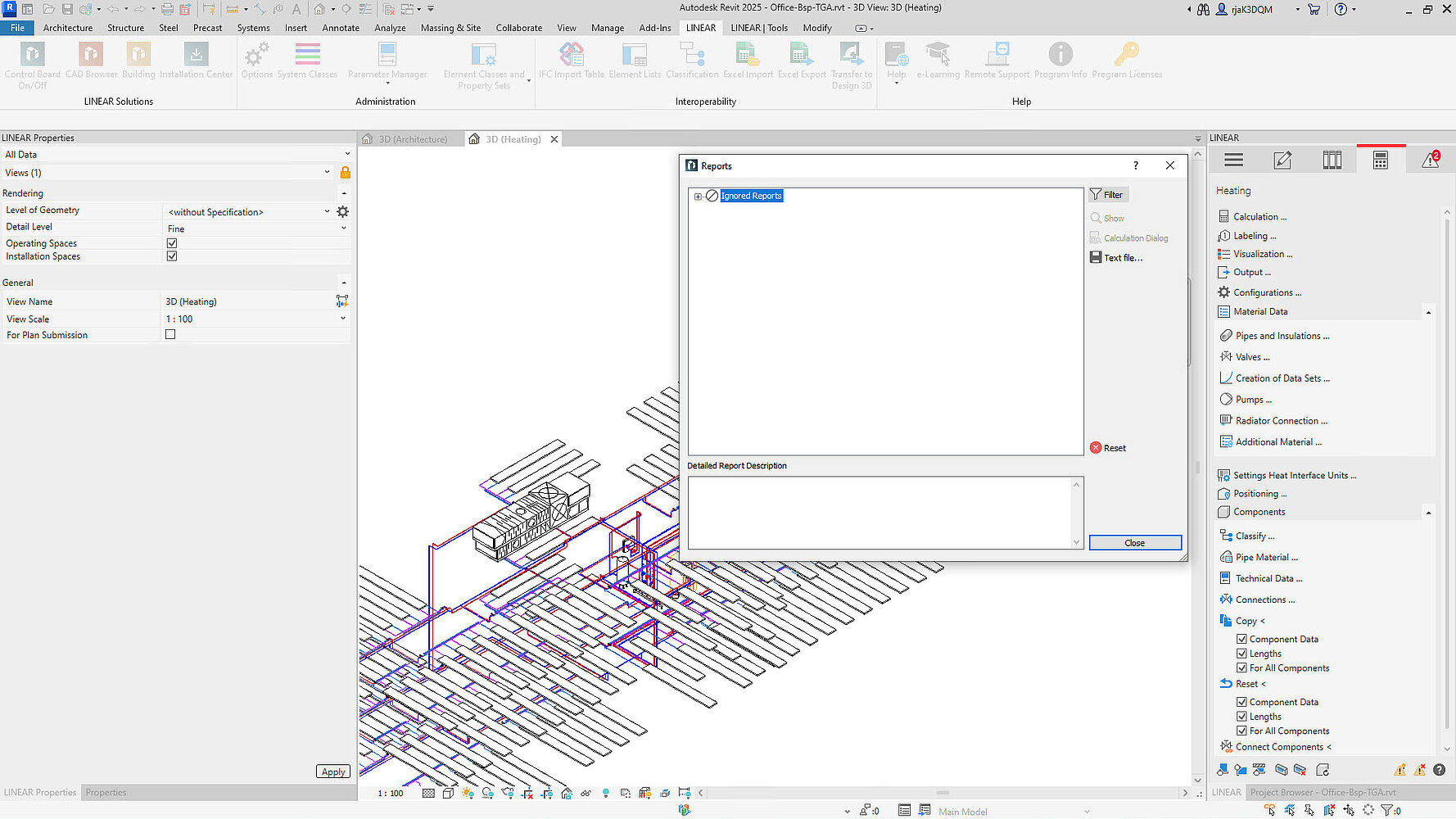Click the Apply button

pos(333,771)
